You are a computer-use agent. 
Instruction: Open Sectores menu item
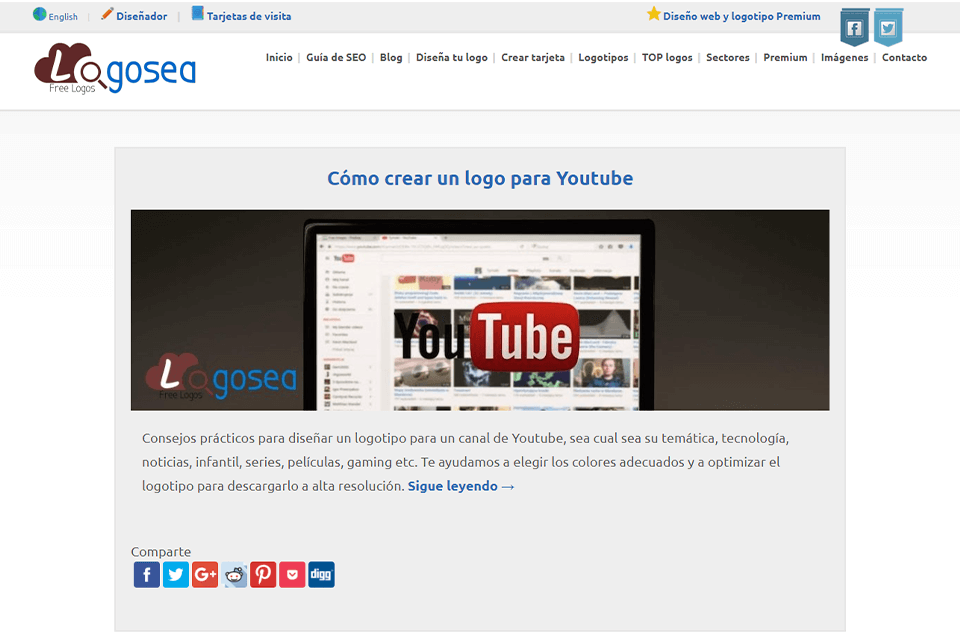pyautogui.click(x=728, y=58)
